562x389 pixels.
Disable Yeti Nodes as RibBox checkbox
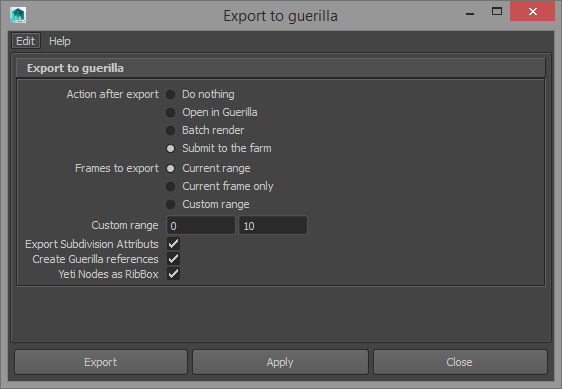[173, 274]
